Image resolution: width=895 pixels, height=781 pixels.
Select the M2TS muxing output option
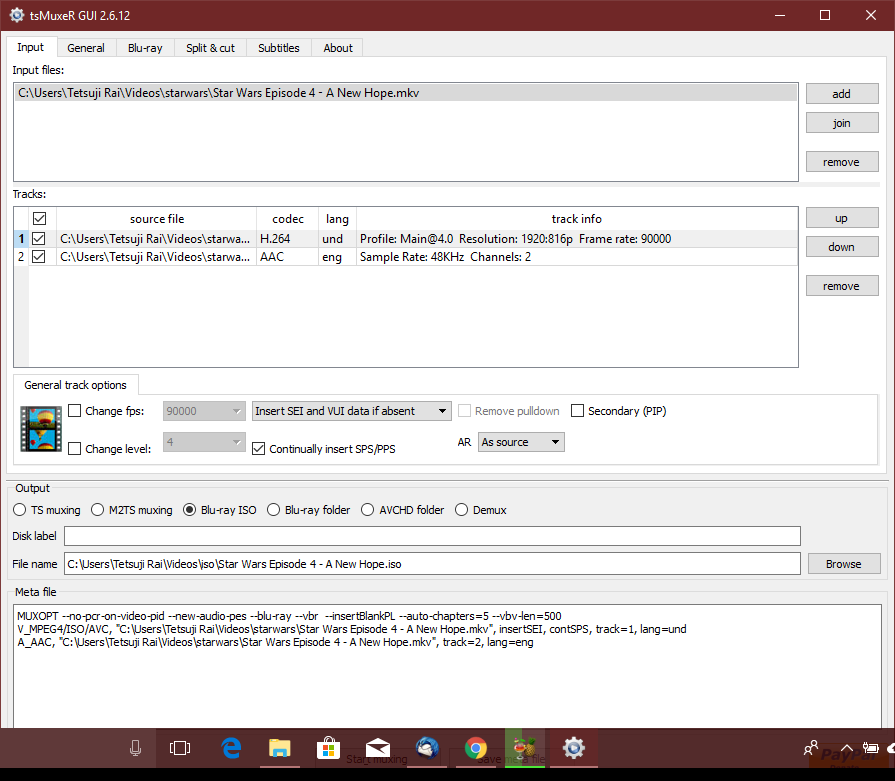point(97,510)
